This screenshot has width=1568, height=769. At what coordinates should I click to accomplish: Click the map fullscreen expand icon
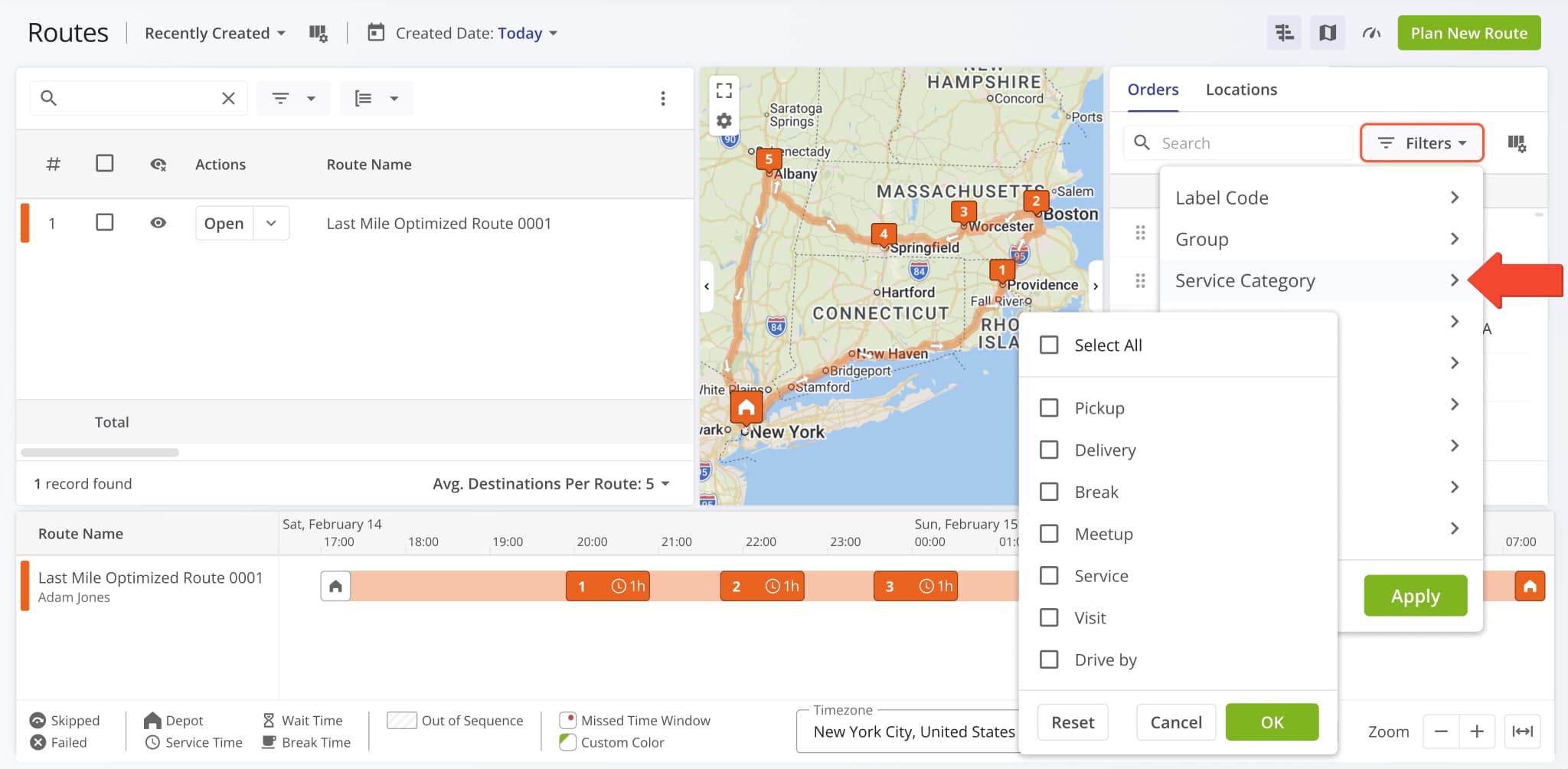point(724,90)
